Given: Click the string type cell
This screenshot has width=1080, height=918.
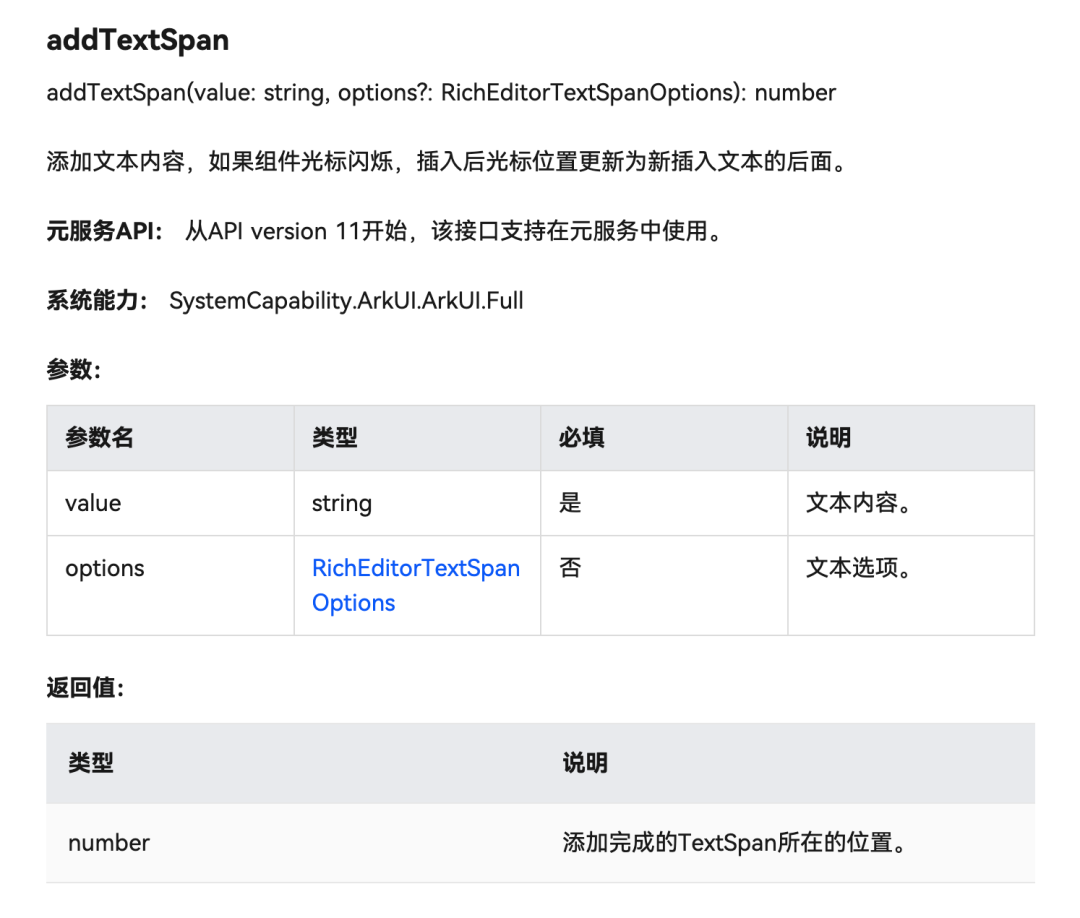Looking at the screenshot, I should (x=342, y=503).
